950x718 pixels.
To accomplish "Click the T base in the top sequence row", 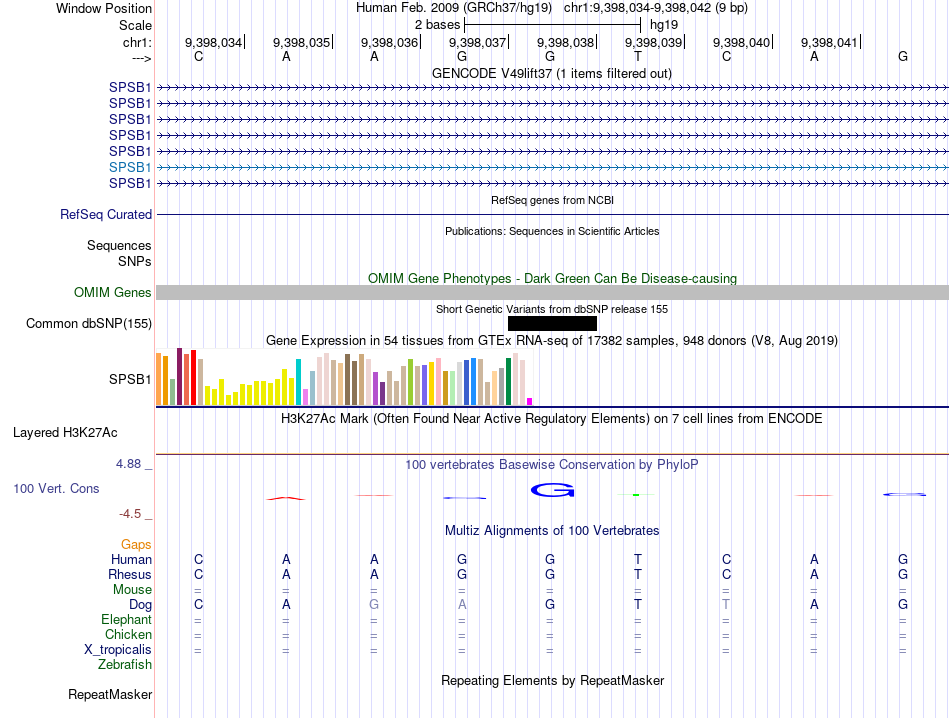I will pos(638,56).
